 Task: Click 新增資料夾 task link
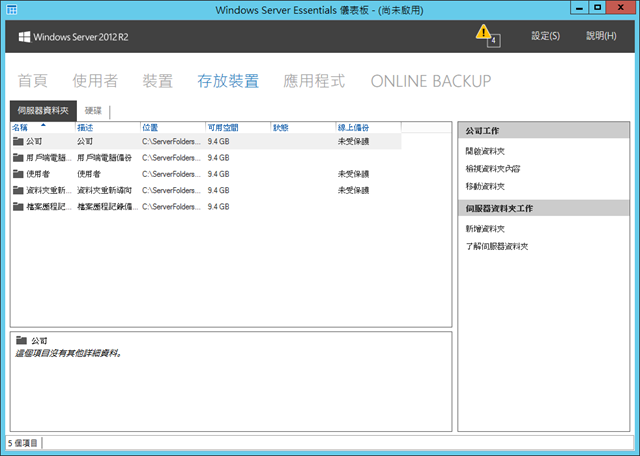click(485, 229)
